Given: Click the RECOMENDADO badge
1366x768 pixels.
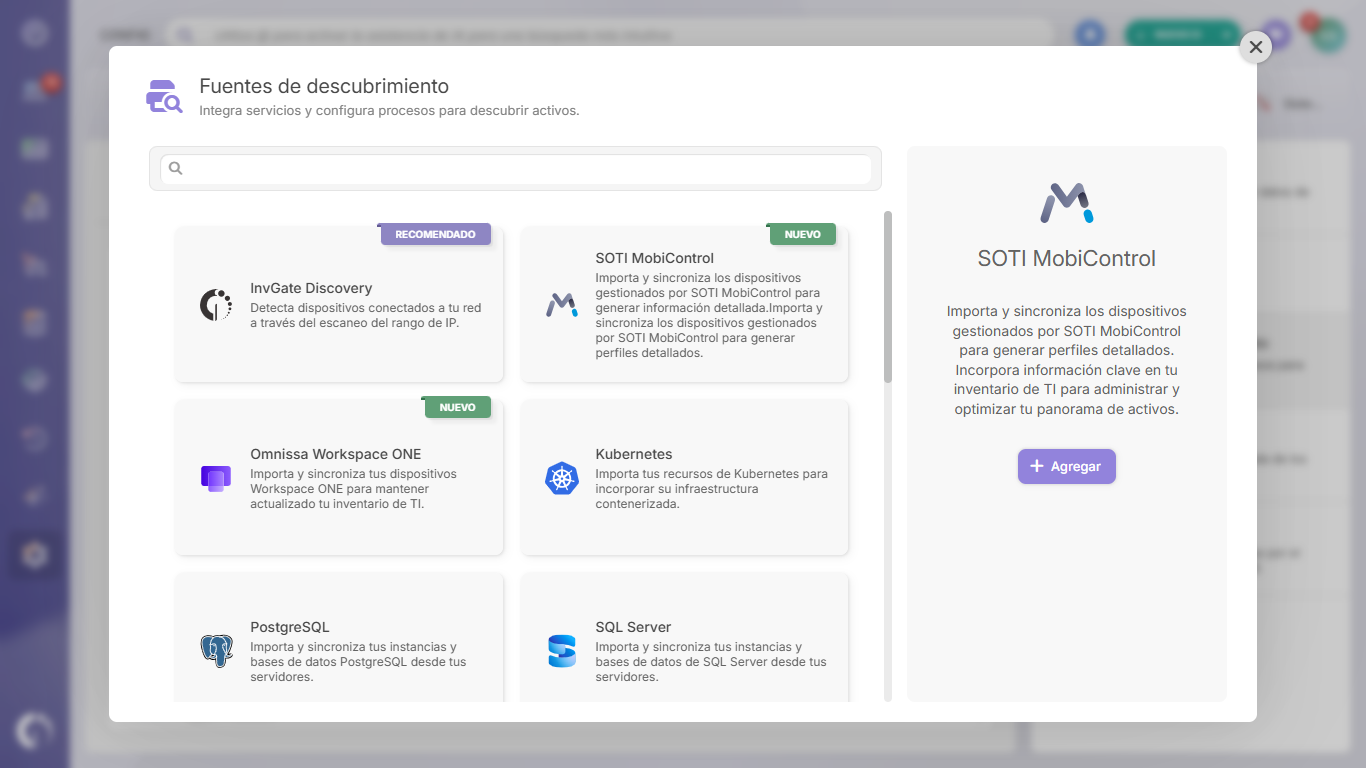Looking at the screenshot, I should (435, 234).
